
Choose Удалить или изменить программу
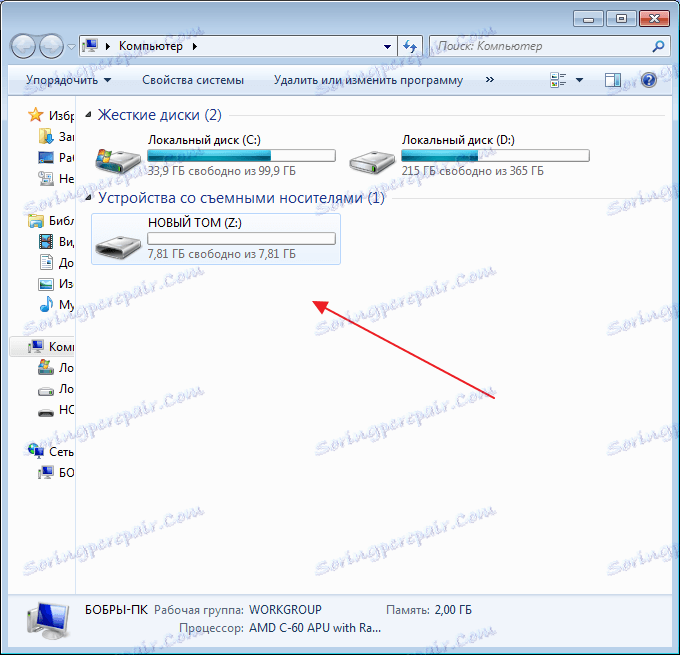click(368, 80)
